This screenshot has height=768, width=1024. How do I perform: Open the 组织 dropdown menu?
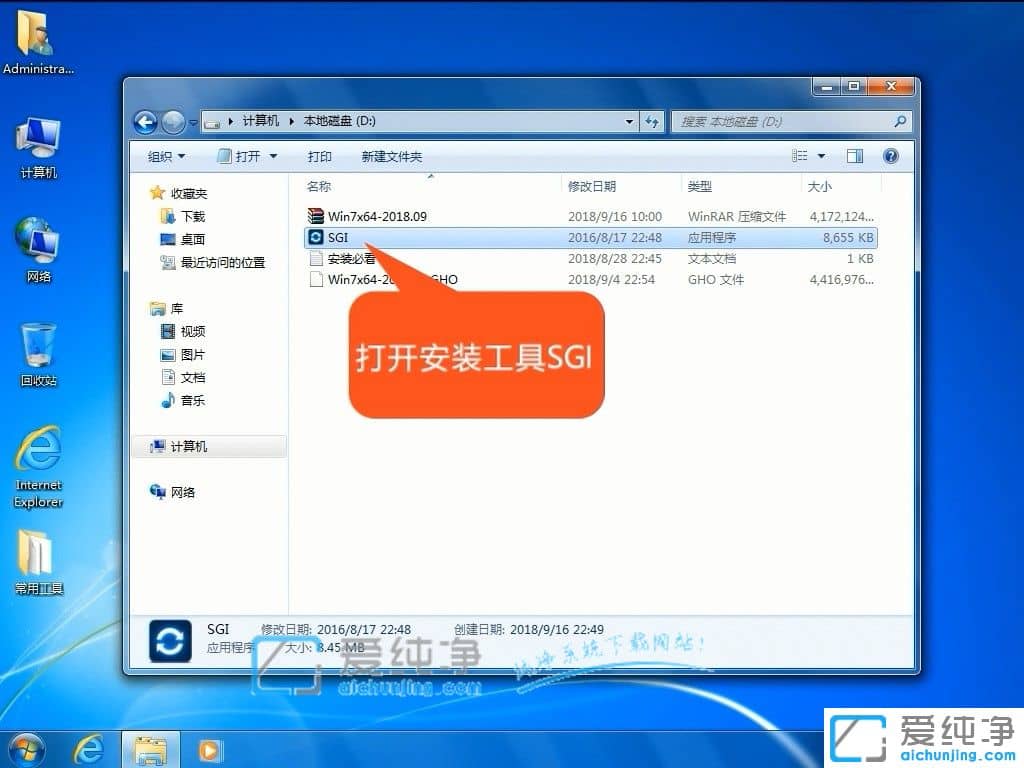tap(163, 156)
